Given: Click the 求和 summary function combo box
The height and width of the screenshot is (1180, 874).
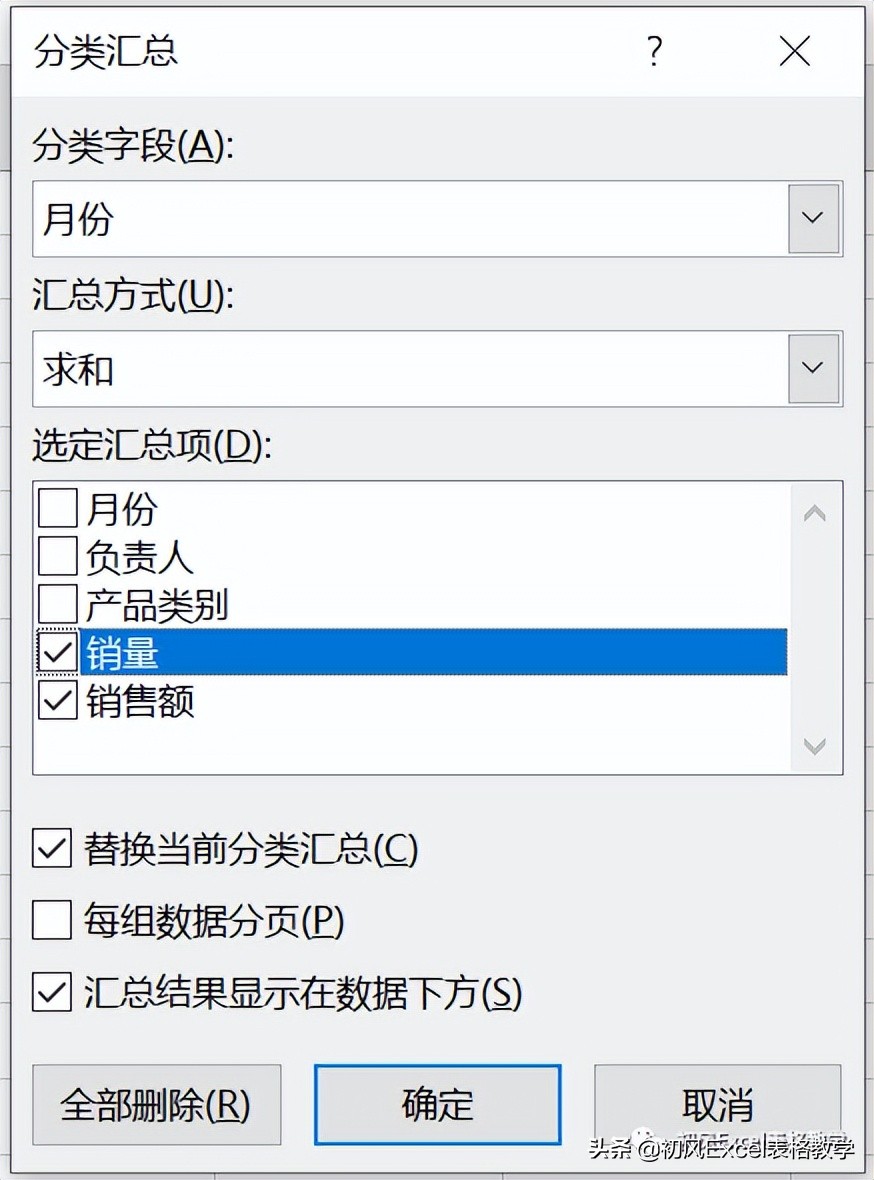Looking at the screenshot, I should point(410,368).
